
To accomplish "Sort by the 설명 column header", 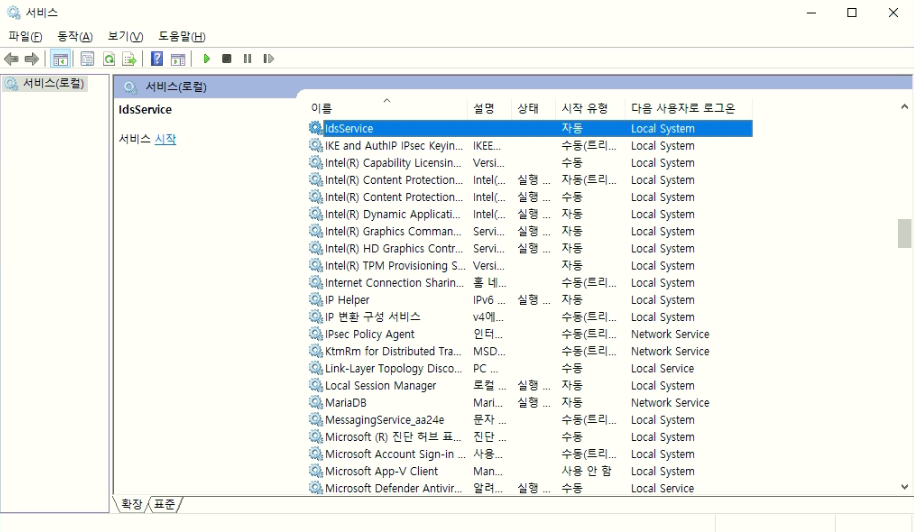I will 489,108.
